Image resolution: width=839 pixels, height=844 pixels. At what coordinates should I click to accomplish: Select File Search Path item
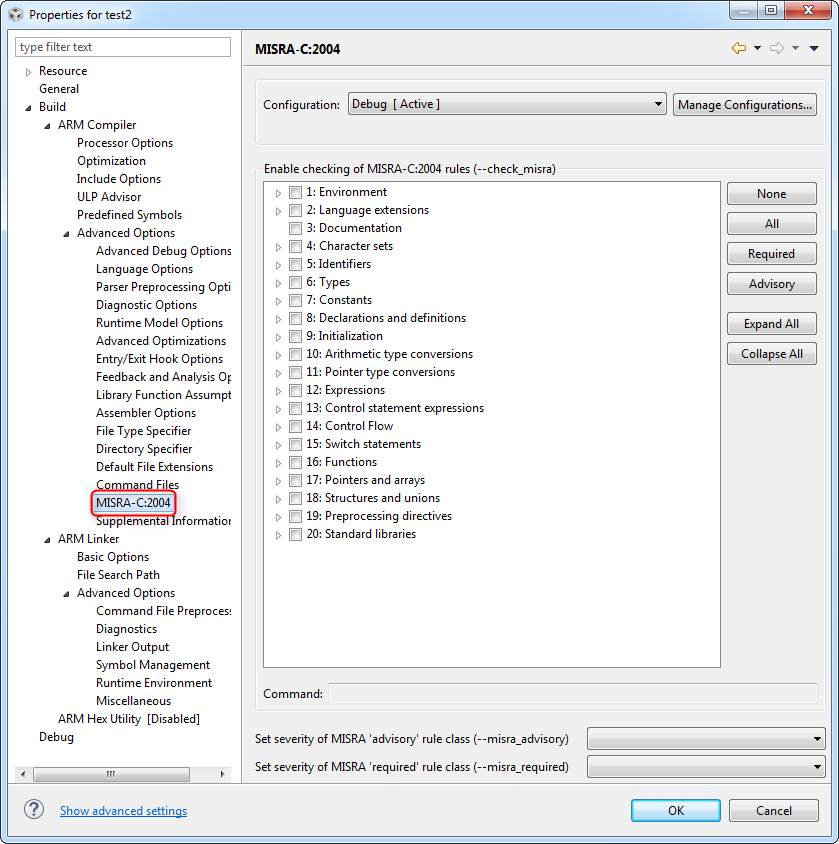click(118, 575)
